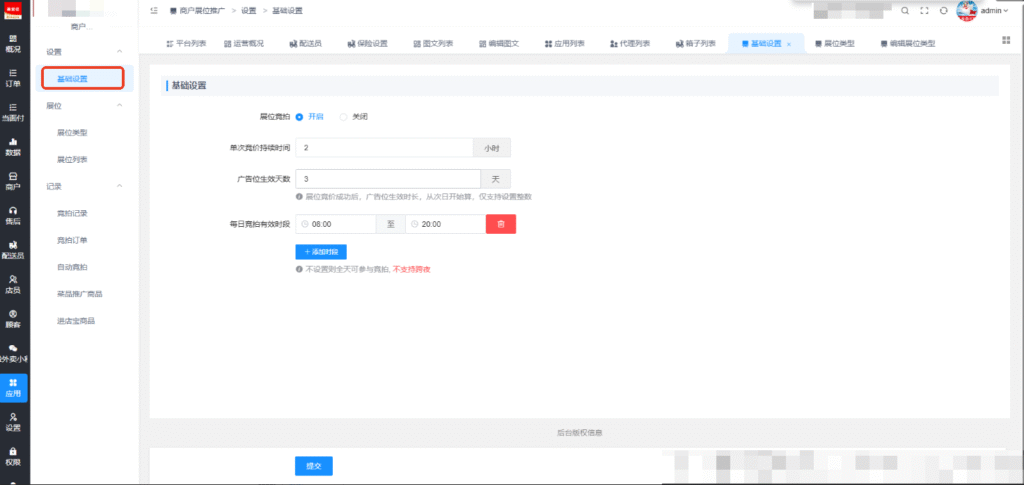Screen dimensions: 1024x485
Task: Open the 数据 chart icon in sidebar
Action: coord(13,146)
